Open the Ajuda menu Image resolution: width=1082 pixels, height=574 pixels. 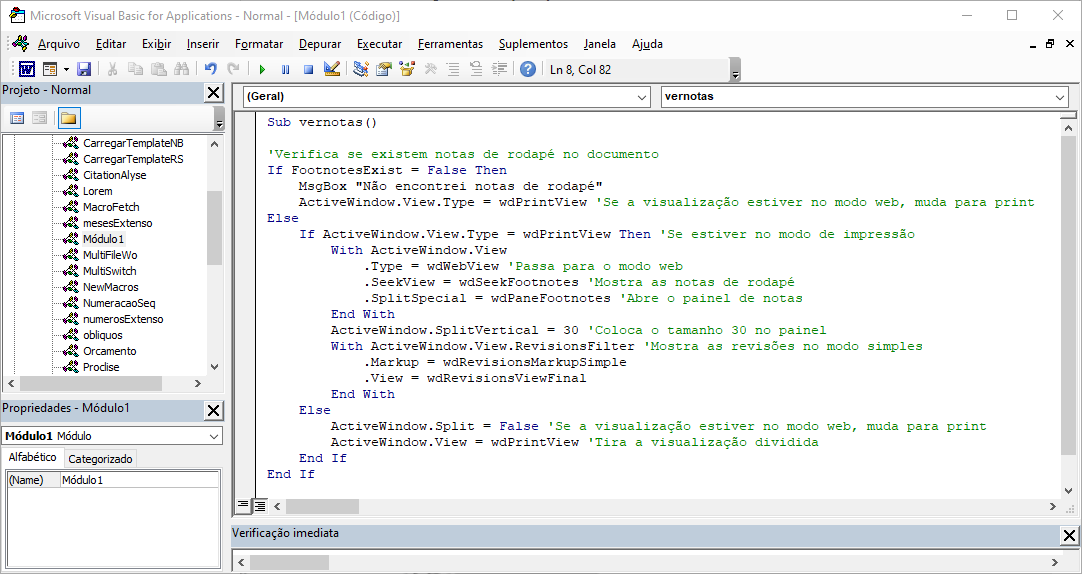pos(647,44)
